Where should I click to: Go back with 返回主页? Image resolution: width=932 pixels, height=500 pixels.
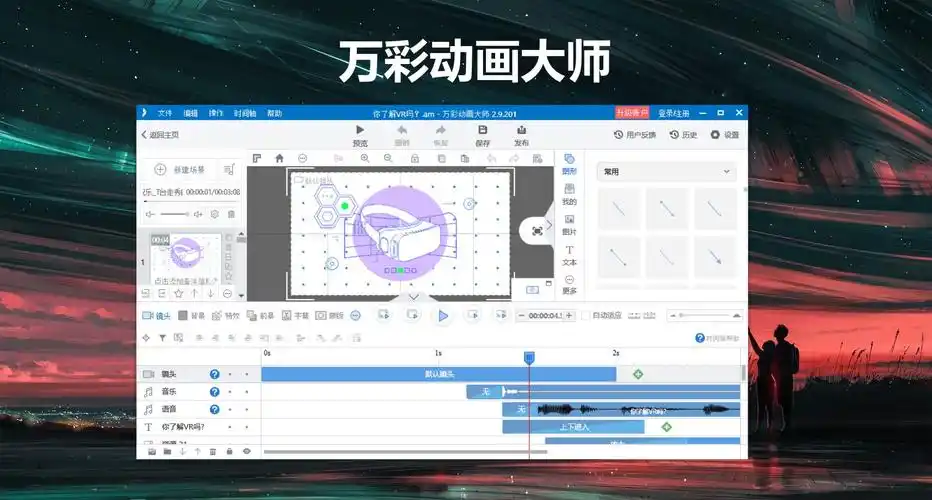coord(160,135)
